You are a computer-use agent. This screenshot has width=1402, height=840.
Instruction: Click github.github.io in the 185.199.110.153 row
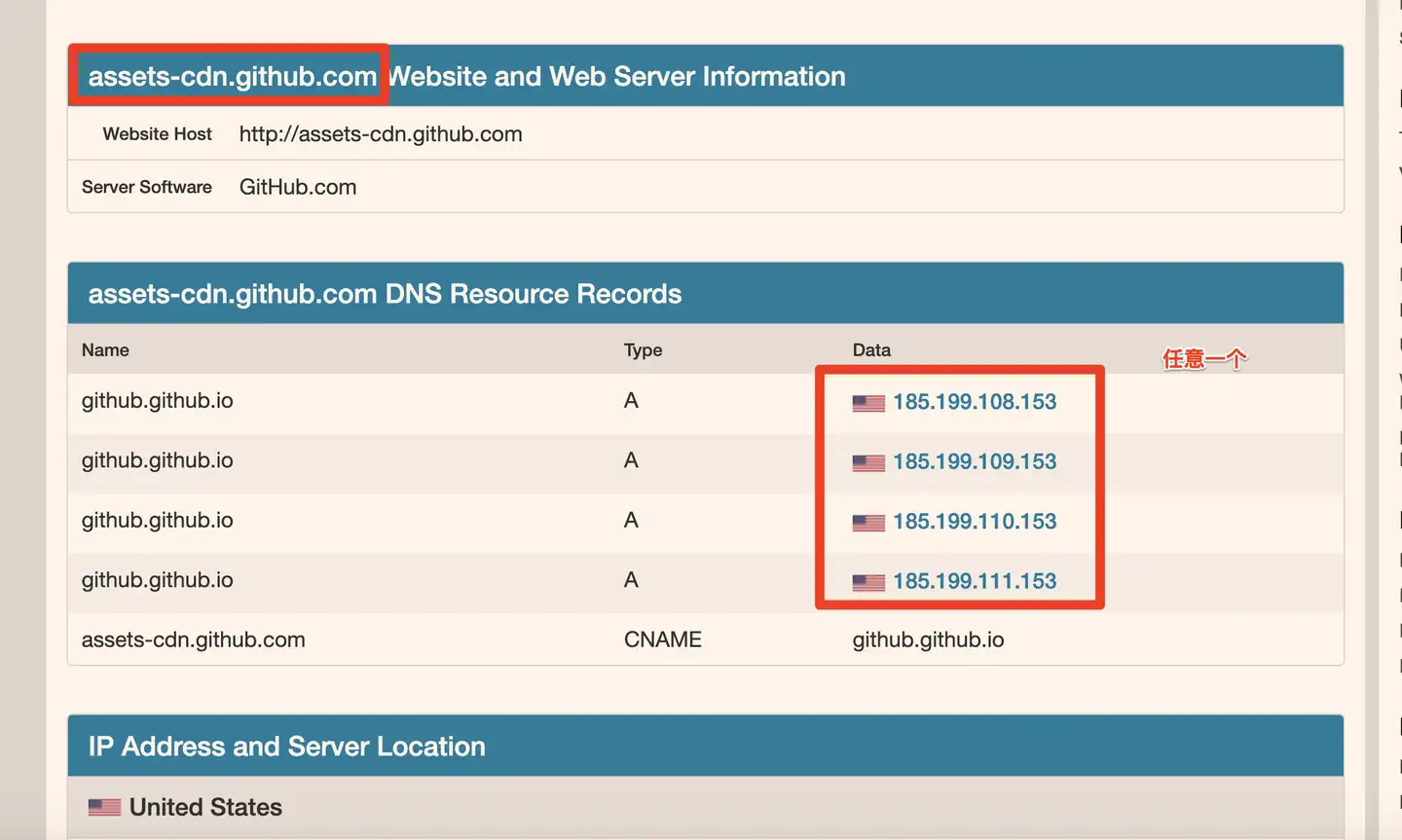(158, 521)
